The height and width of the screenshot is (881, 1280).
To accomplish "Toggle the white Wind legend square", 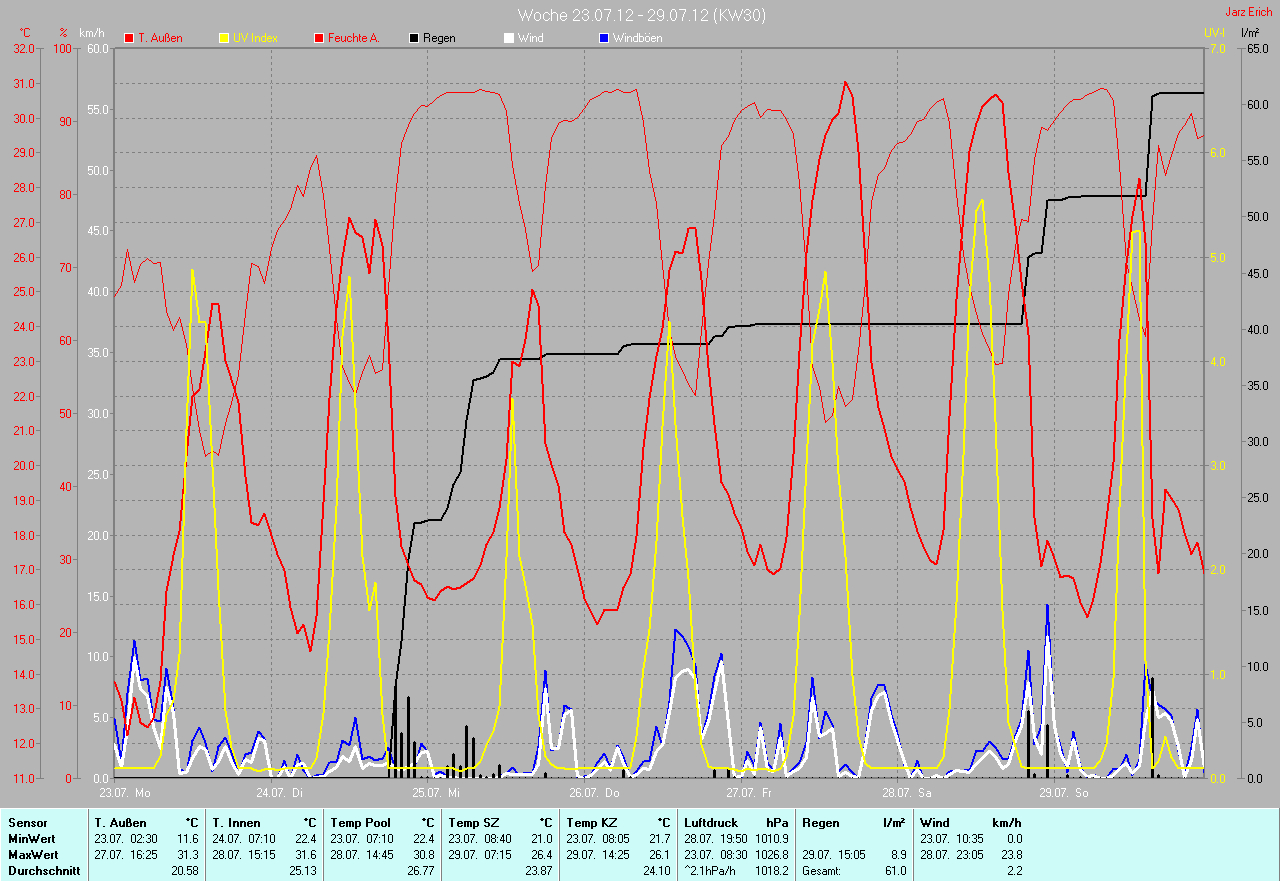I will pos(509,38).
